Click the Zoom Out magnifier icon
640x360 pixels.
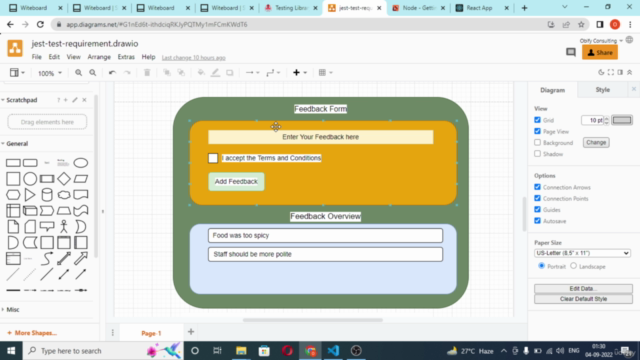click(x=93, y=73)
